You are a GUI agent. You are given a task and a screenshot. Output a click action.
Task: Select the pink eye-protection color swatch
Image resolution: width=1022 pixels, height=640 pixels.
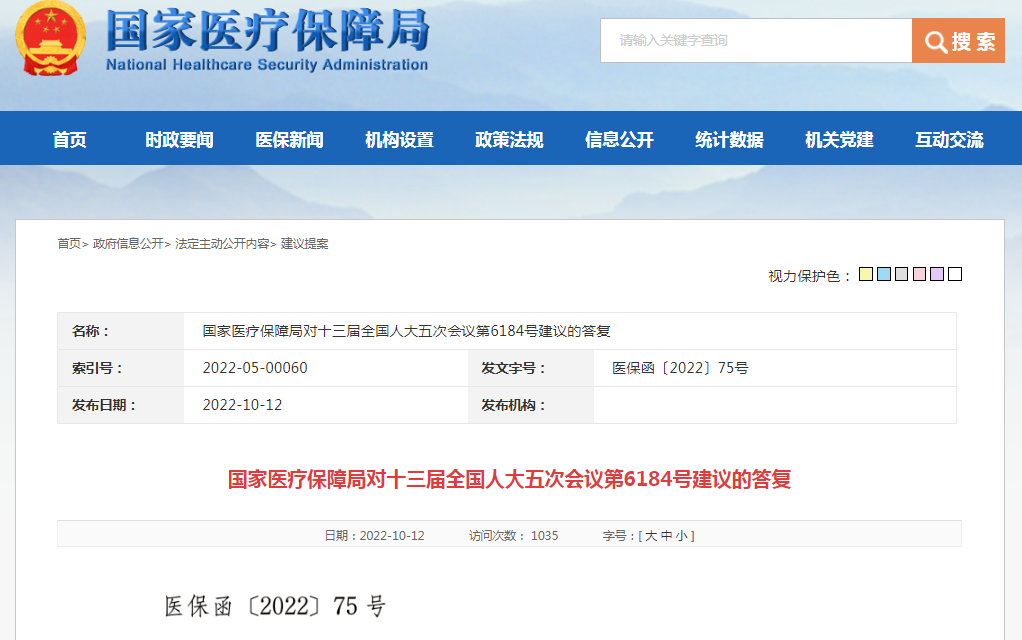[919, 274]
